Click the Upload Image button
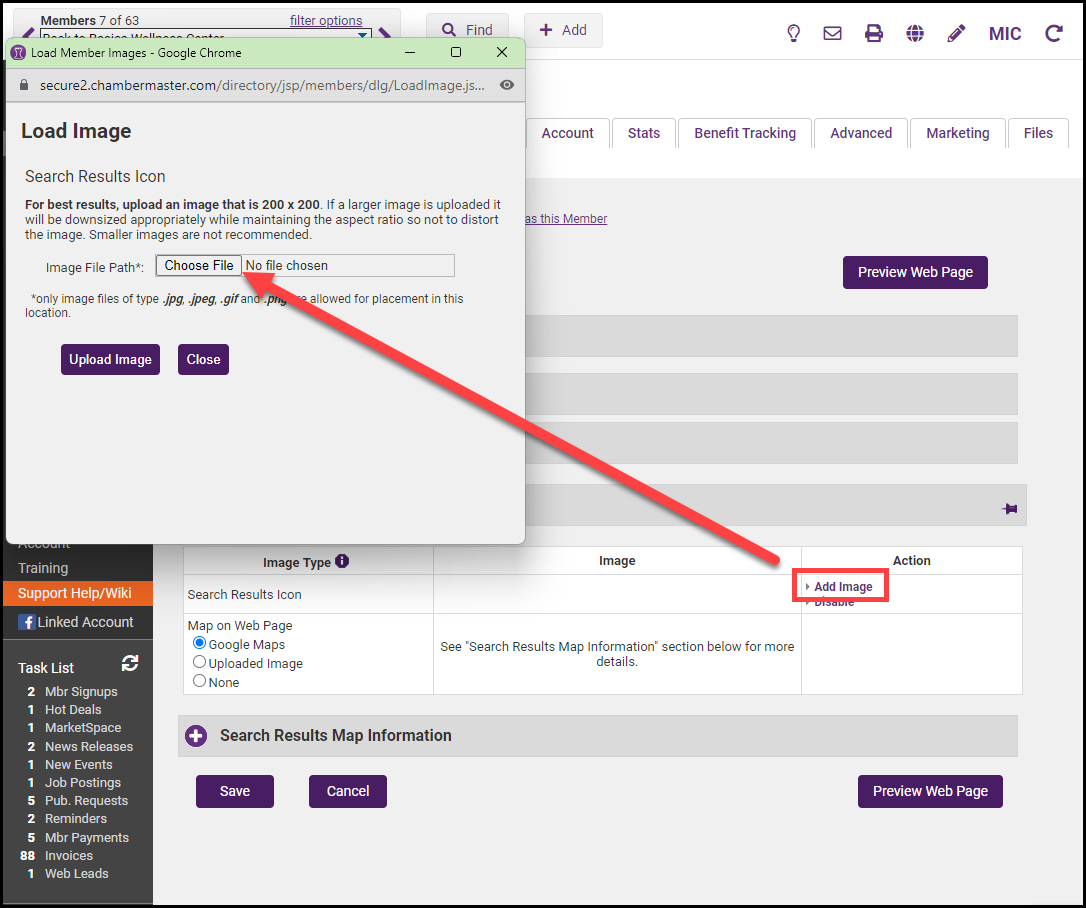This screenshot has width=1086, height=908. click(x=110, y=360)
